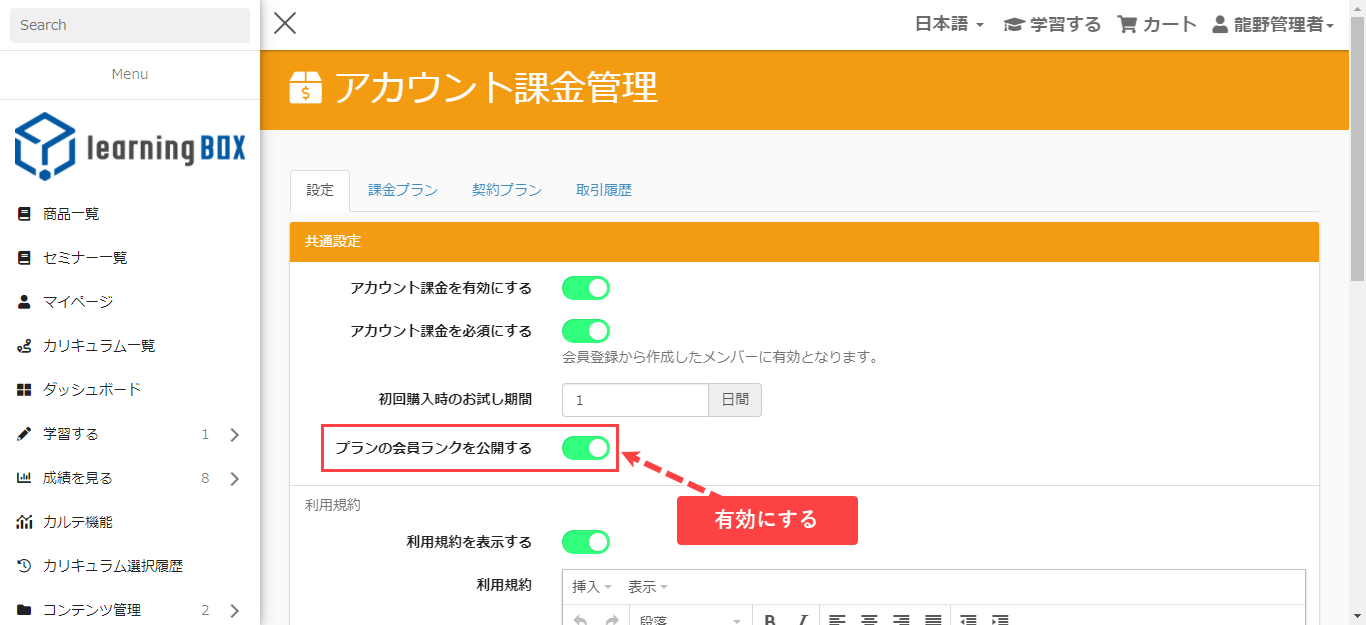Click the Curriculum list icon in sidebar
Screen dimensions: 1366x625
pos(25,346)
